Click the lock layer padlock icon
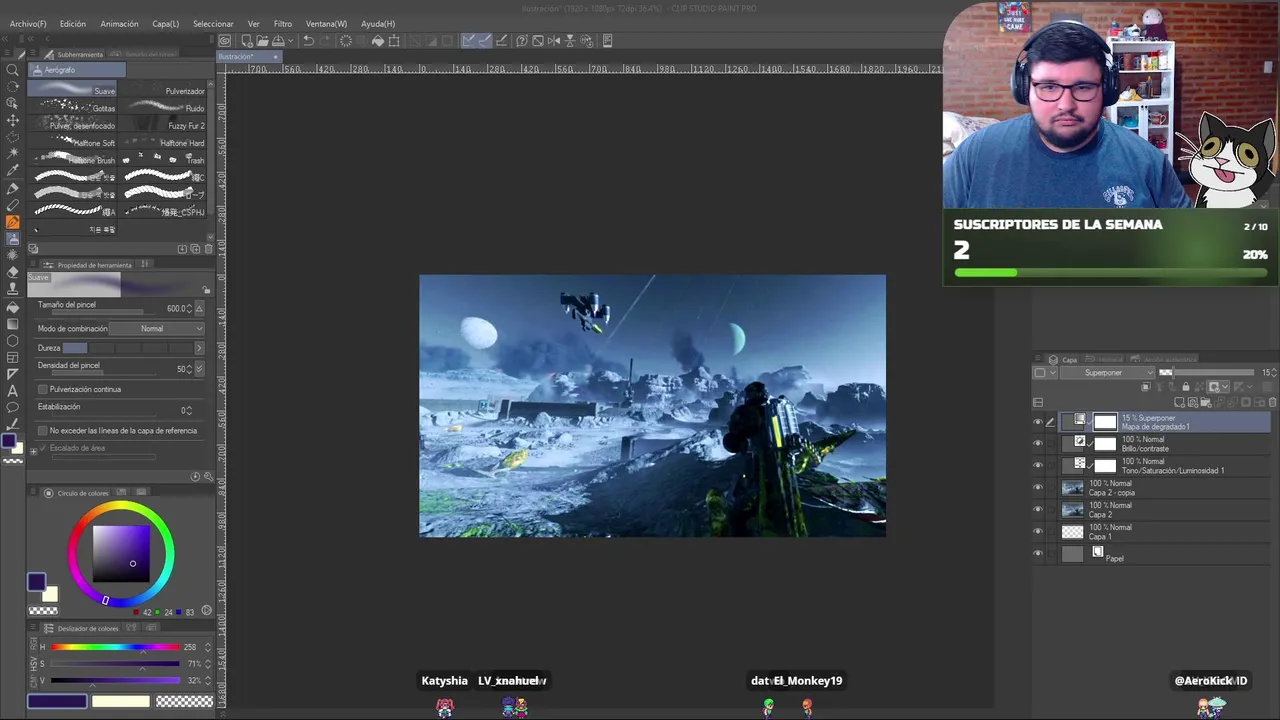1280x720 pixels. [x=1186, y=387]
